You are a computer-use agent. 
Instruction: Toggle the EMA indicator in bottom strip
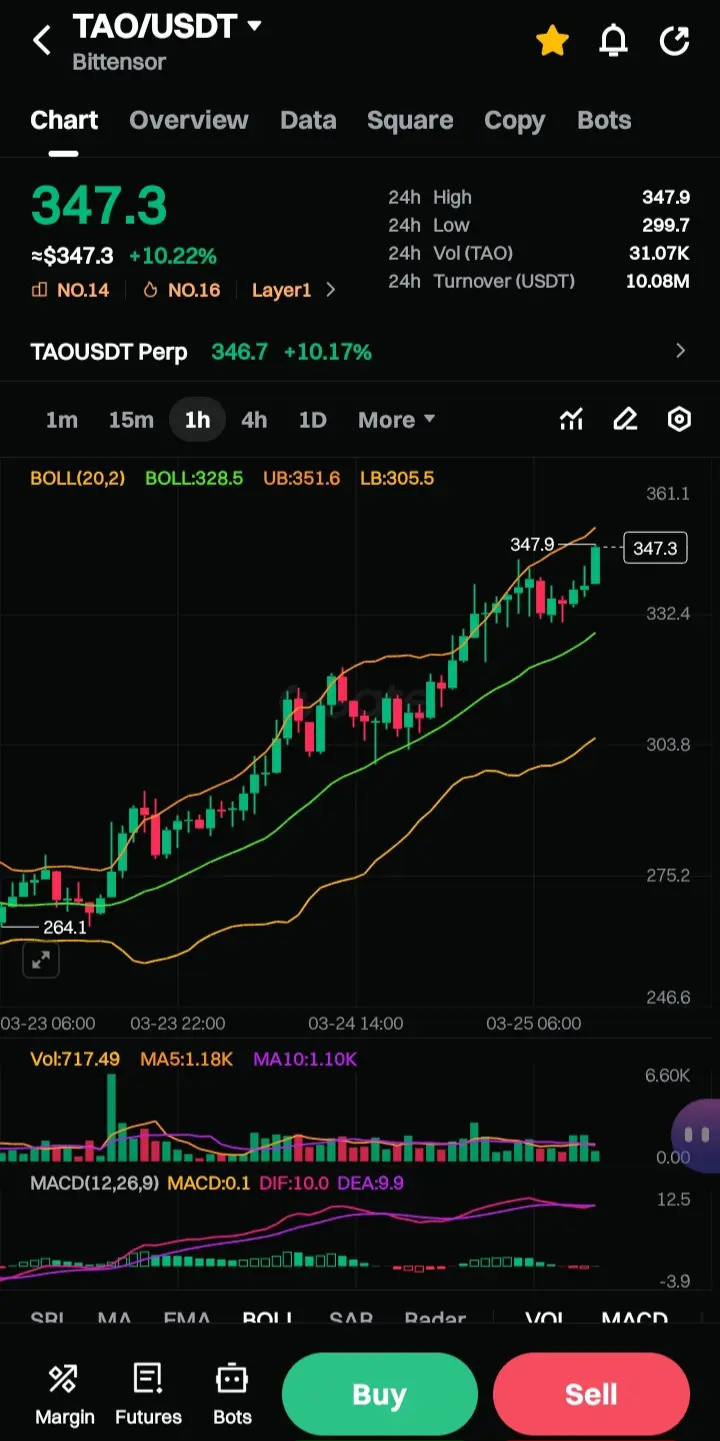(187, 1320)
